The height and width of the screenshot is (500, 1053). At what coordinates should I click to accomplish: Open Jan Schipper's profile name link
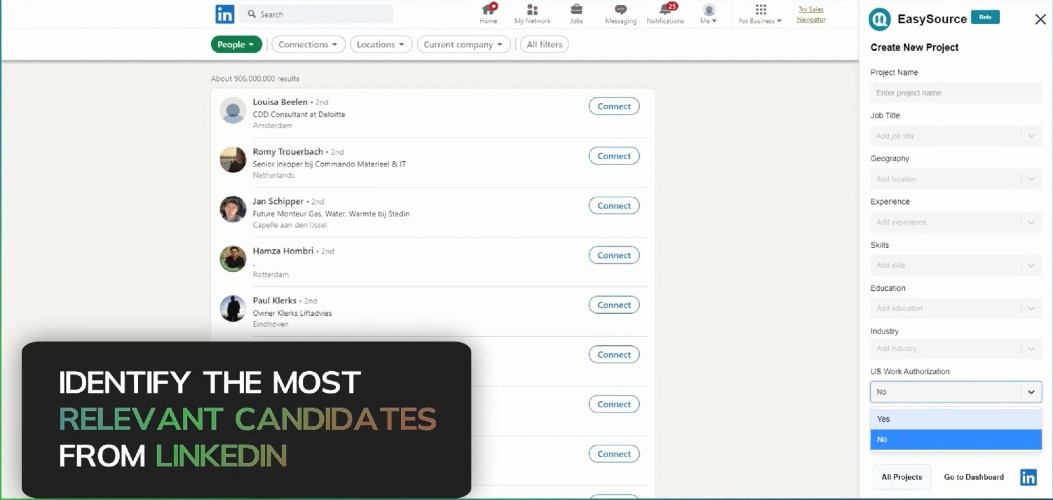tap(278, 201)
